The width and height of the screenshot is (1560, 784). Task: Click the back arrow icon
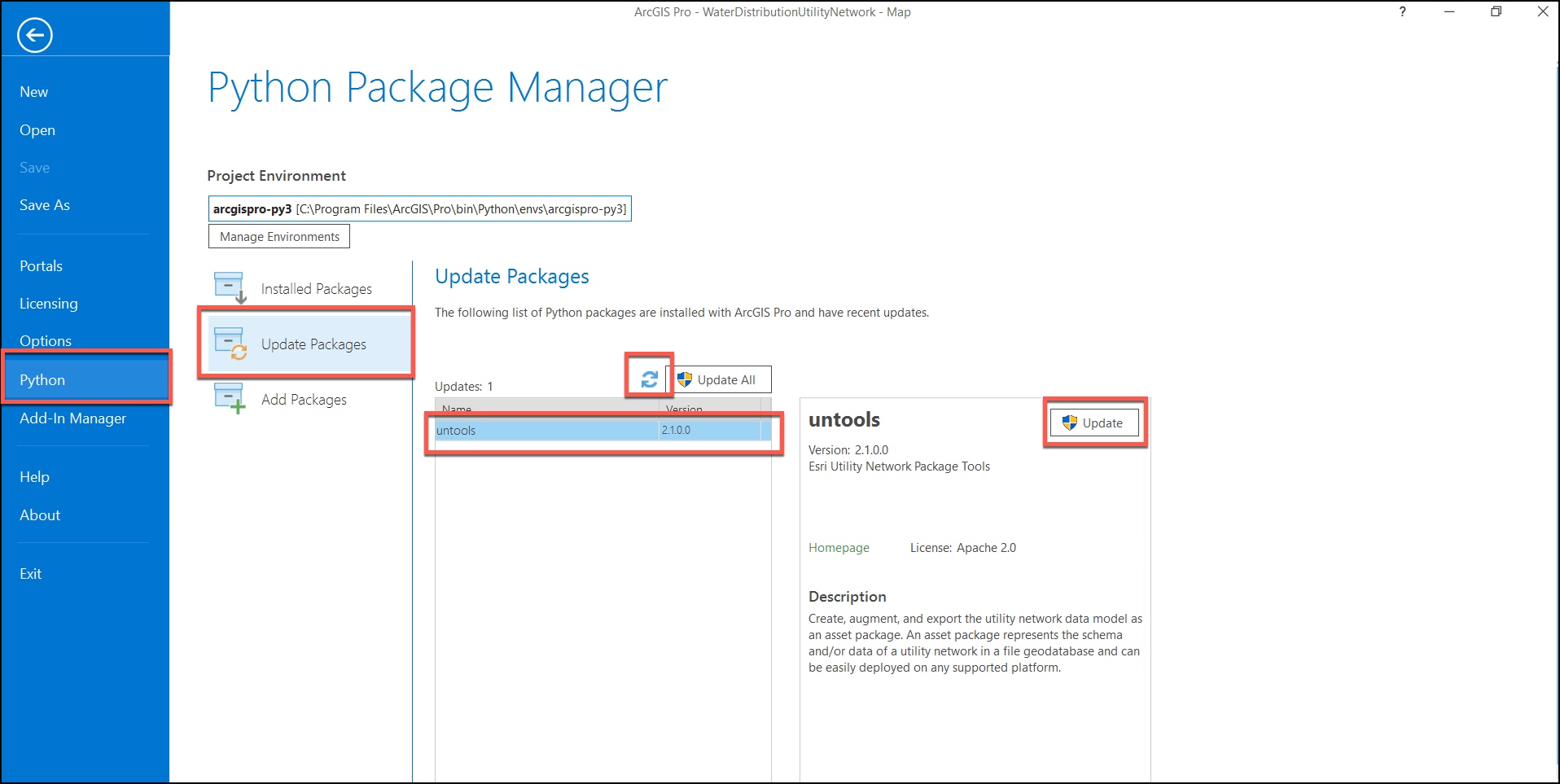(x=35, y=35)
